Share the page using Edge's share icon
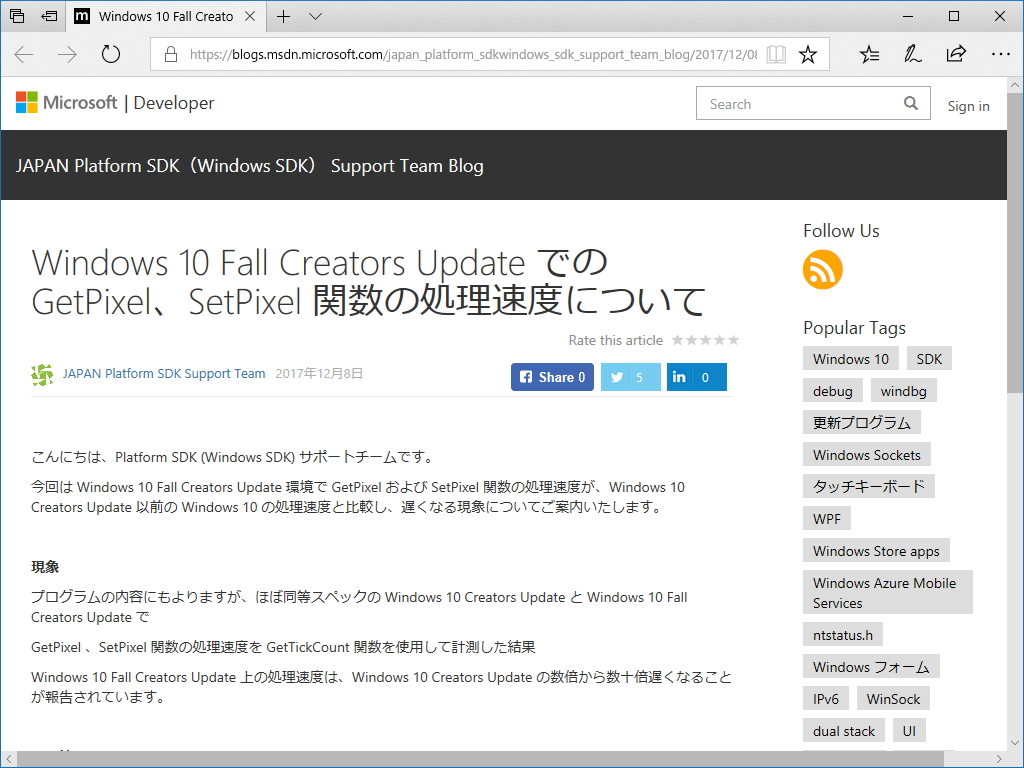 pyautogui.click(x=956, y=54)
